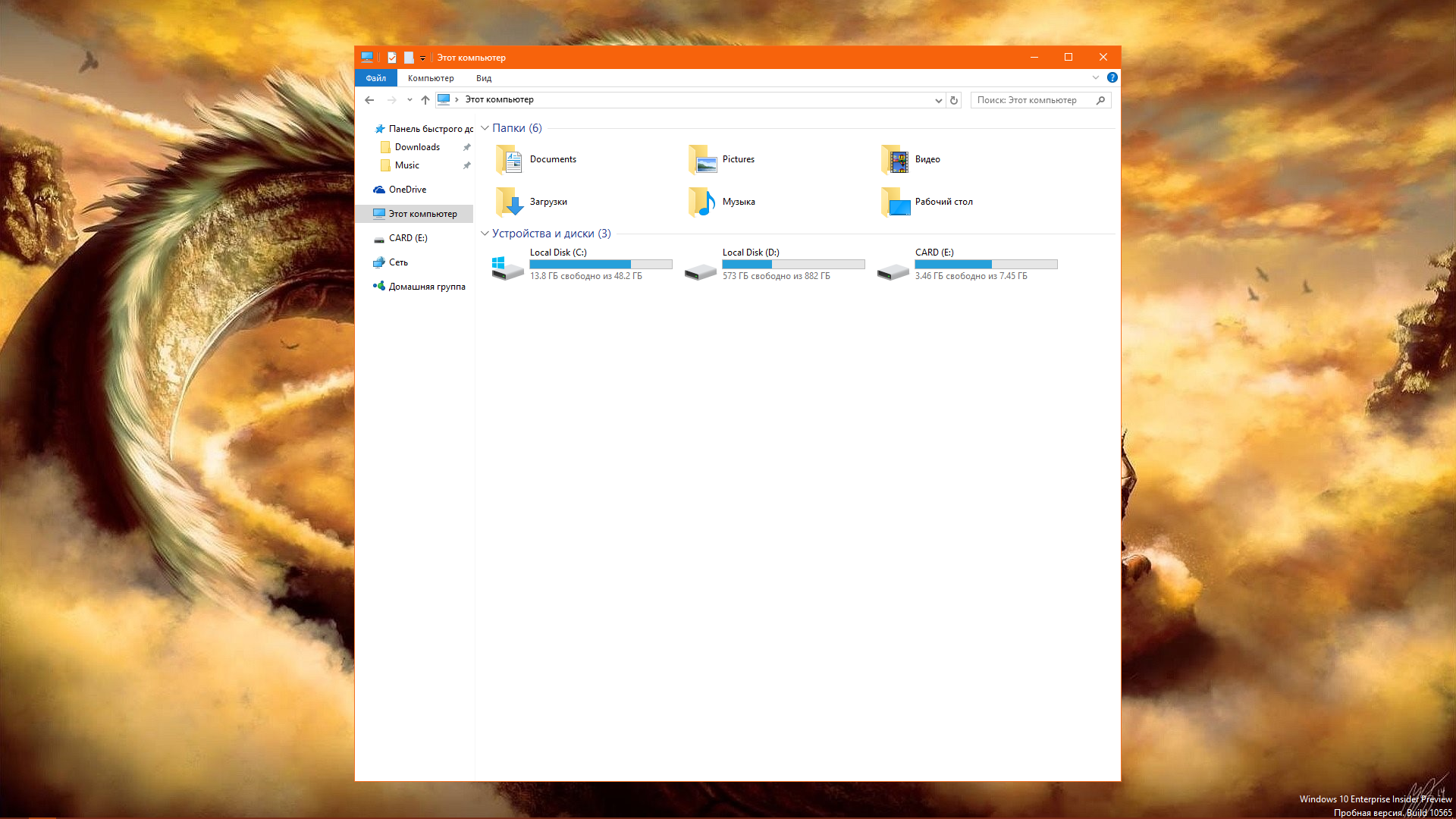Open the Файл menu tab
This screenshot has height=819, width=1456.
375,78
